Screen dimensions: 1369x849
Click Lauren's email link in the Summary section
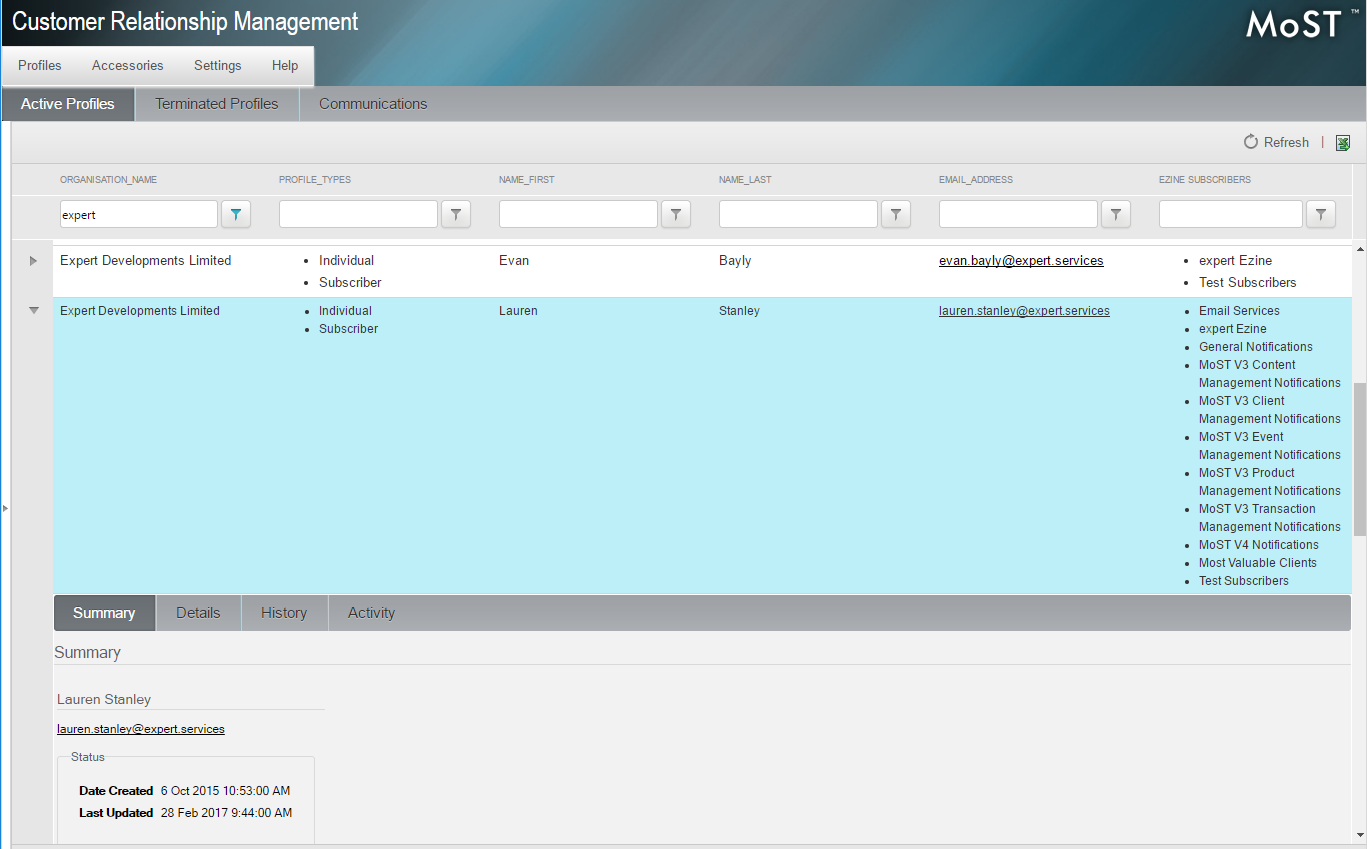click(x=141, y=729)
